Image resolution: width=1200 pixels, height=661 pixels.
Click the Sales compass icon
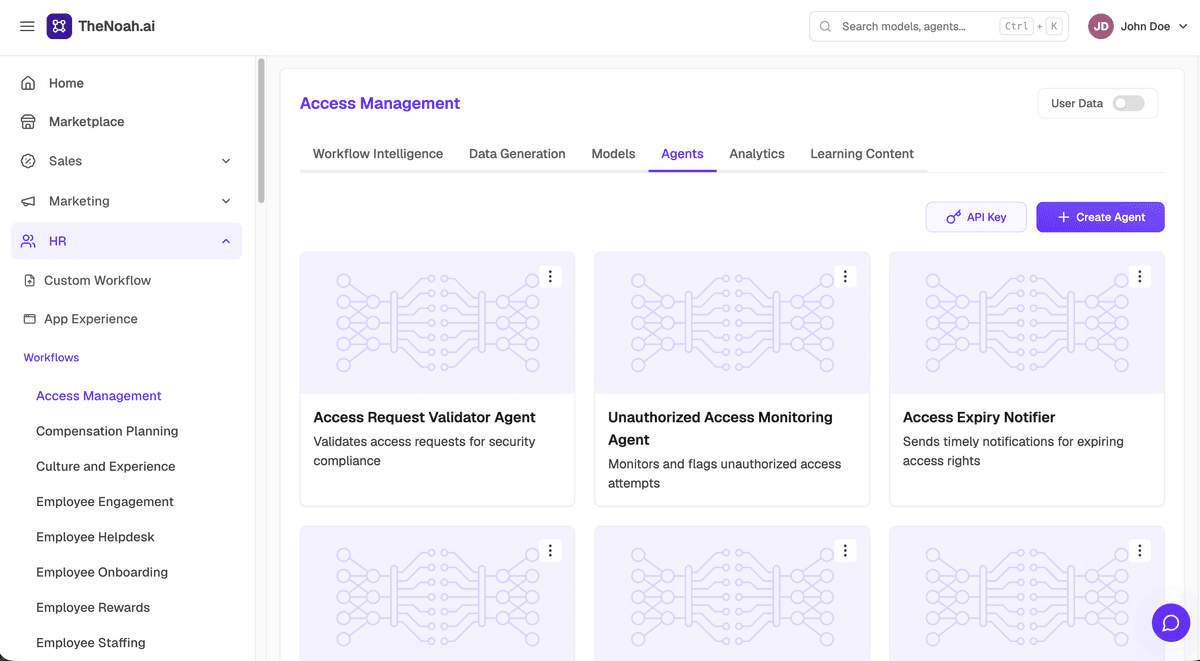(x=29, y=161)
